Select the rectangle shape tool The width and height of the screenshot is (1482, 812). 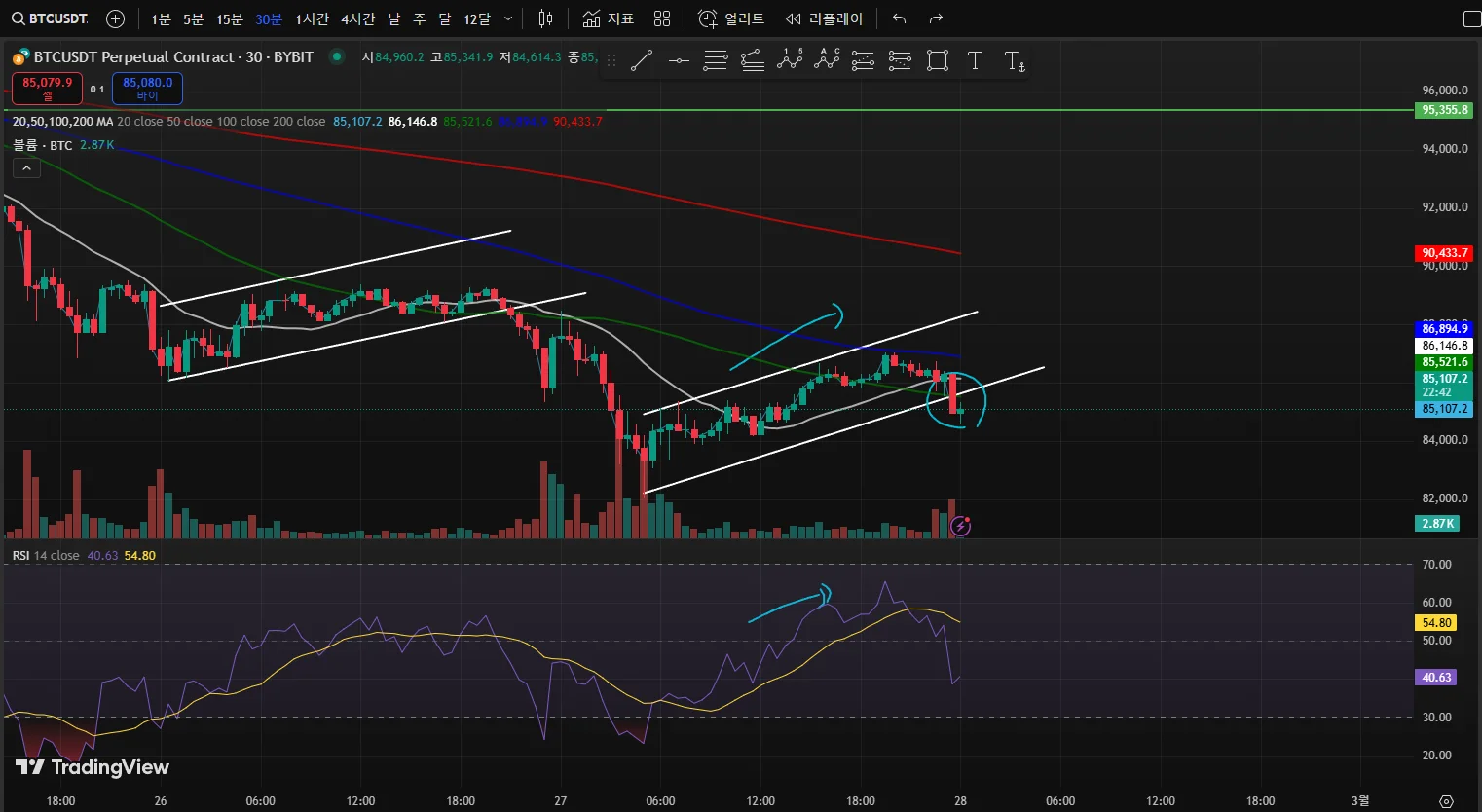(x=938, y=61)
